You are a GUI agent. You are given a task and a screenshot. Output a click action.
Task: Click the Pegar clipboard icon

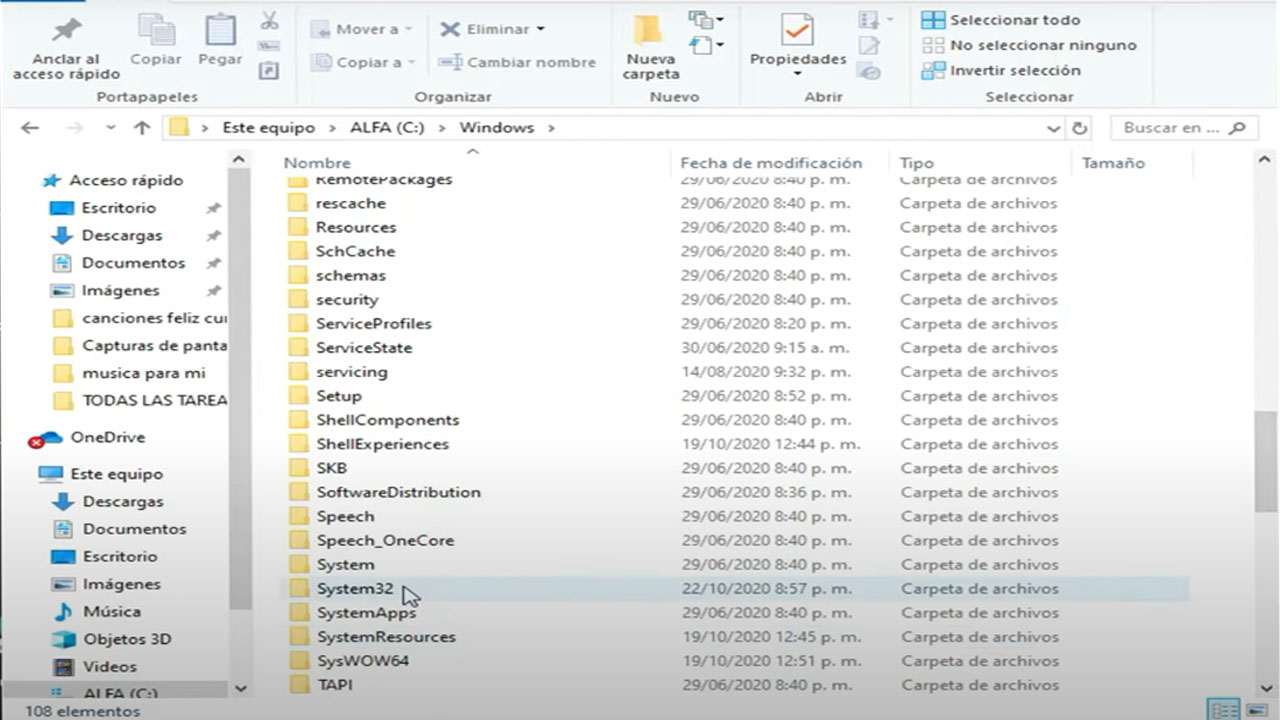pos(220,29)
